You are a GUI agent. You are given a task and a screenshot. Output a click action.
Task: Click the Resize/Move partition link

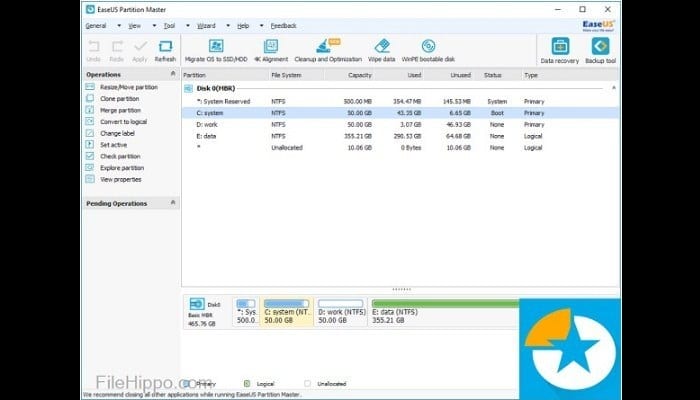[129, 87]
